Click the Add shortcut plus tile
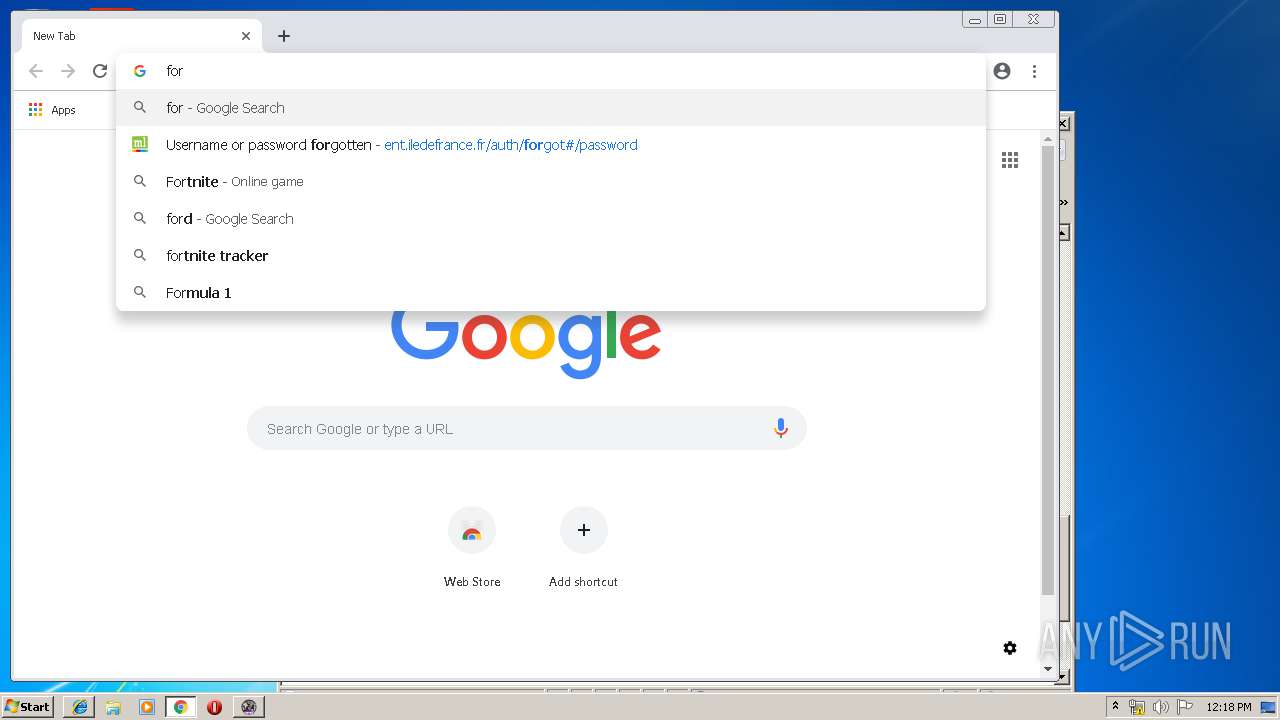Screen dimensions: 1280x720 point(584,530)
